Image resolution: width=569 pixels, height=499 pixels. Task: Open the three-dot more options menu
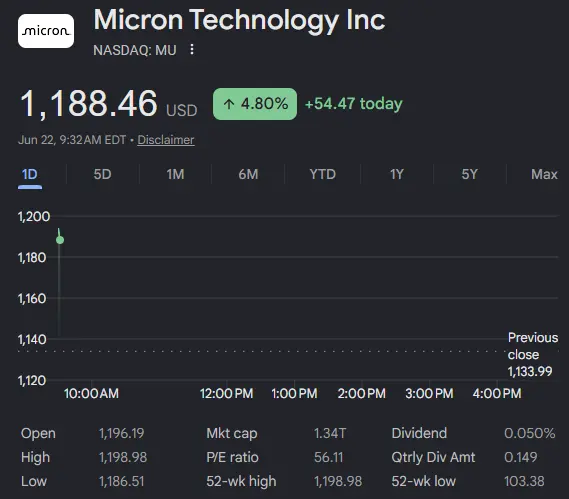[x=192, y=49]
